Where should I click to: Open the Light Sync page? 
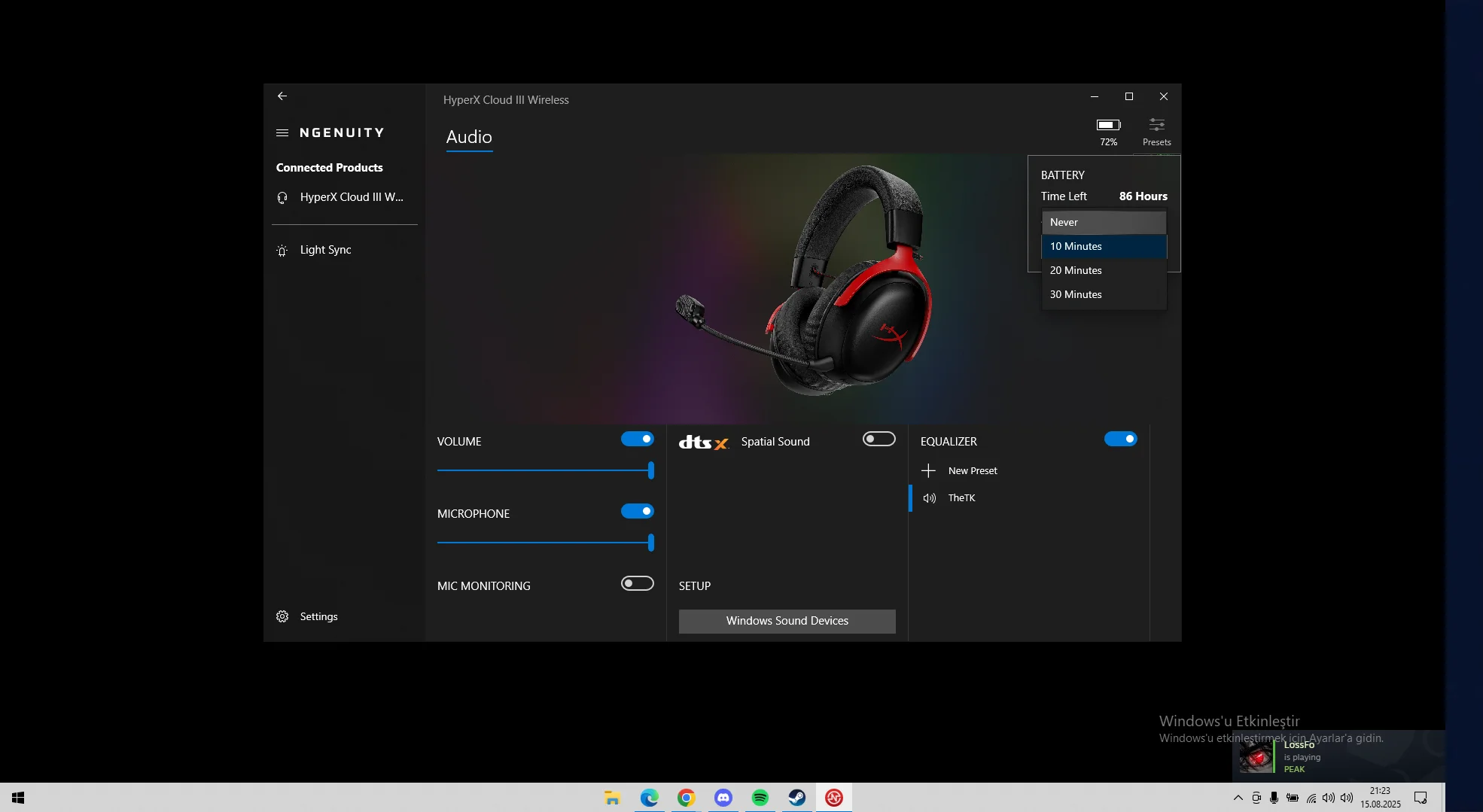345,250
